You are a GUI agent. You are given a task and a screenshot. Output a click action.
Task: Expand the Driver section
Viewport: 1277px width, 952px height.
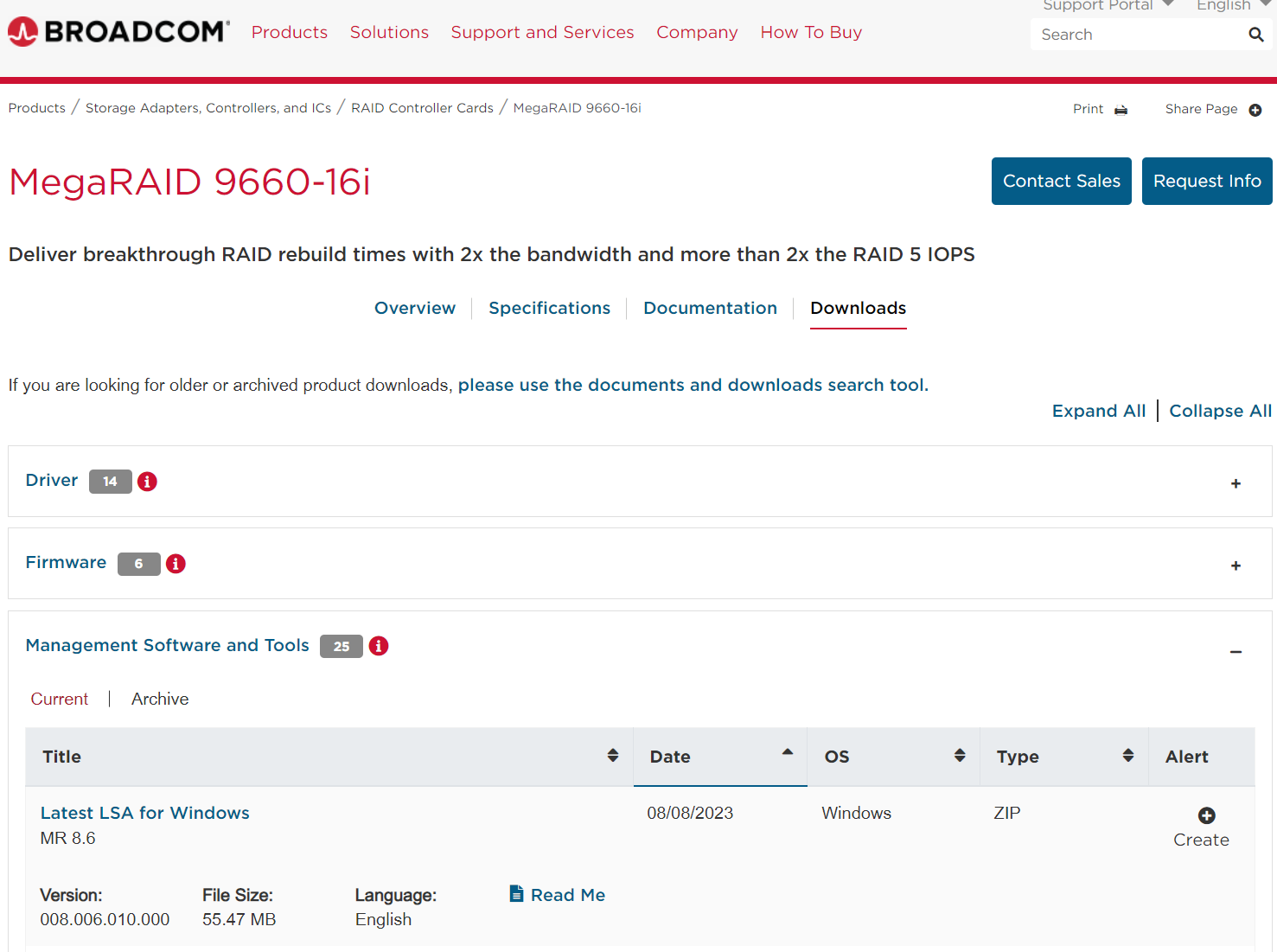click(1235, 483)
